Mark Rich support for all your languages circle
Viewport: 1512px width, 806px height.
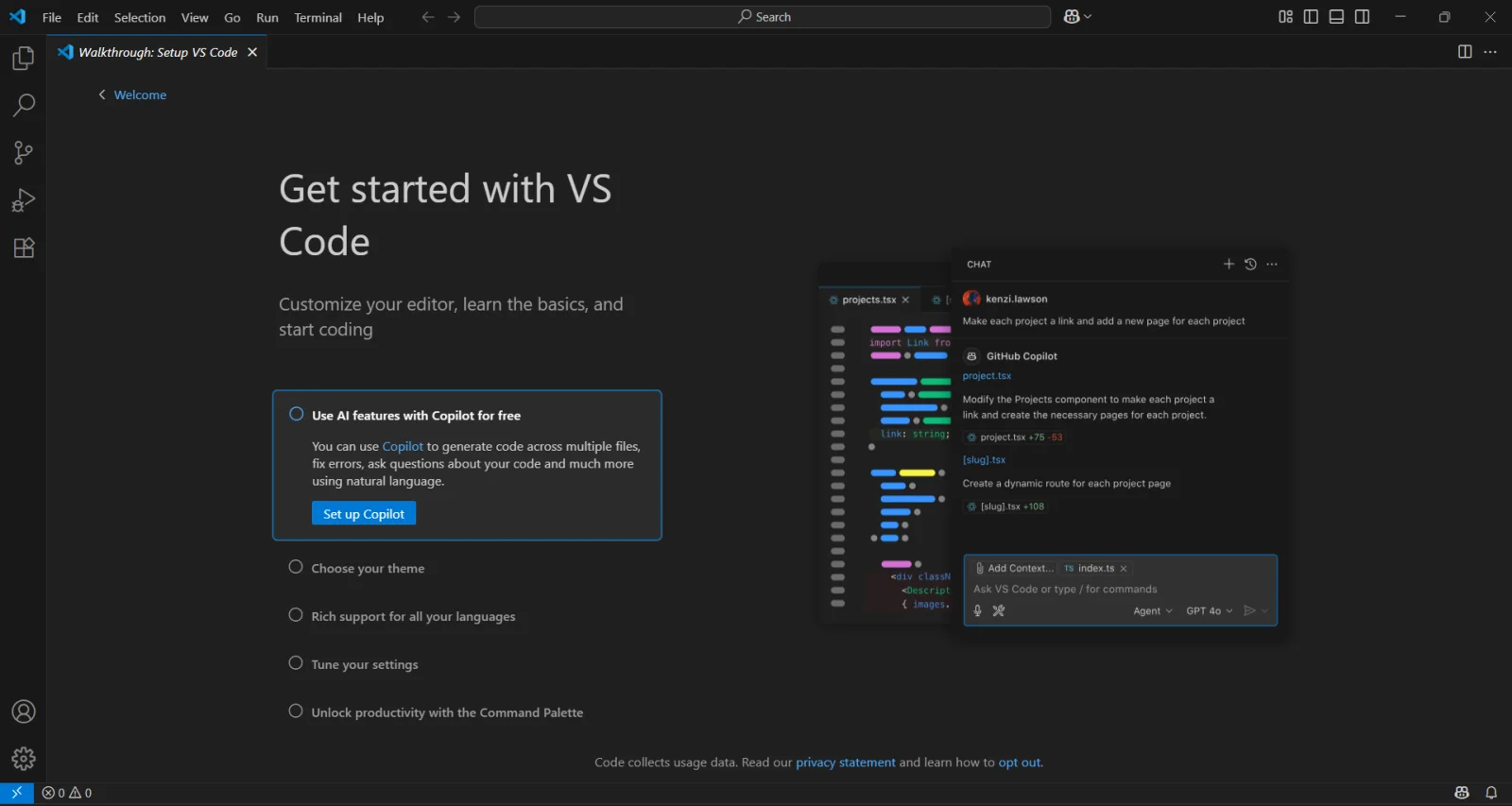(296, 615)
